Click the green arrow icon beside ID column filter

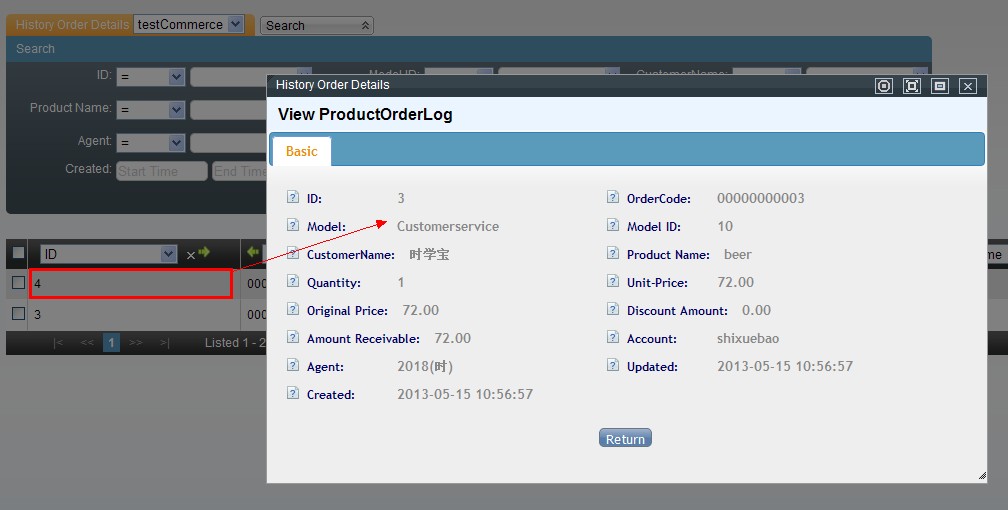204,253
